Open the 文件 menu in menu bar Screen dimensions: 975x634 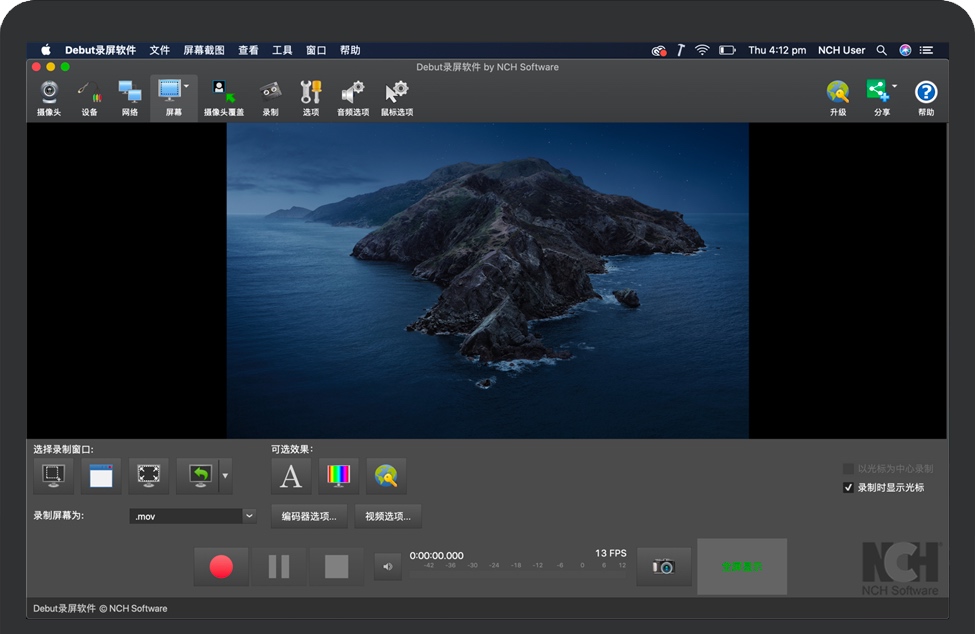pyautogui.click(x=160, y=50)
